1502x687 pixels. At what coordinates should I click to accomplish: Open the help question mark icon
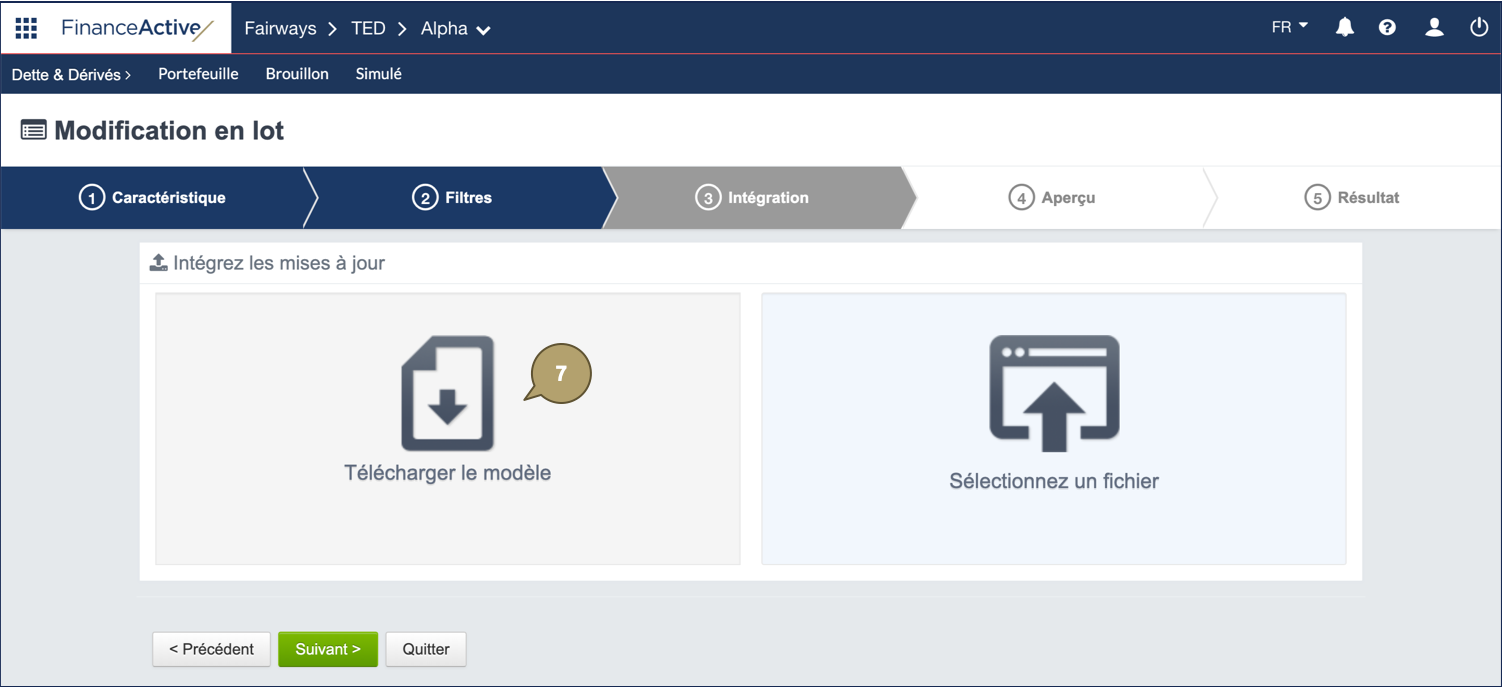click(1387, 28)
